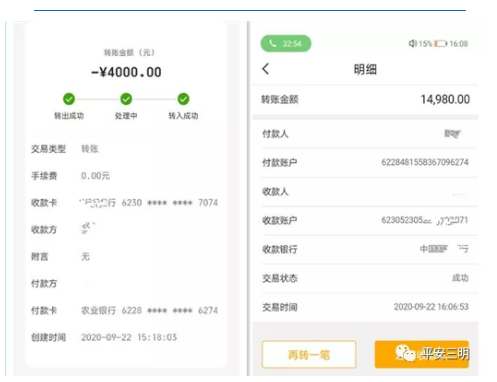
Task: Click the 再转一笔 button
Action: click(309, 355)
